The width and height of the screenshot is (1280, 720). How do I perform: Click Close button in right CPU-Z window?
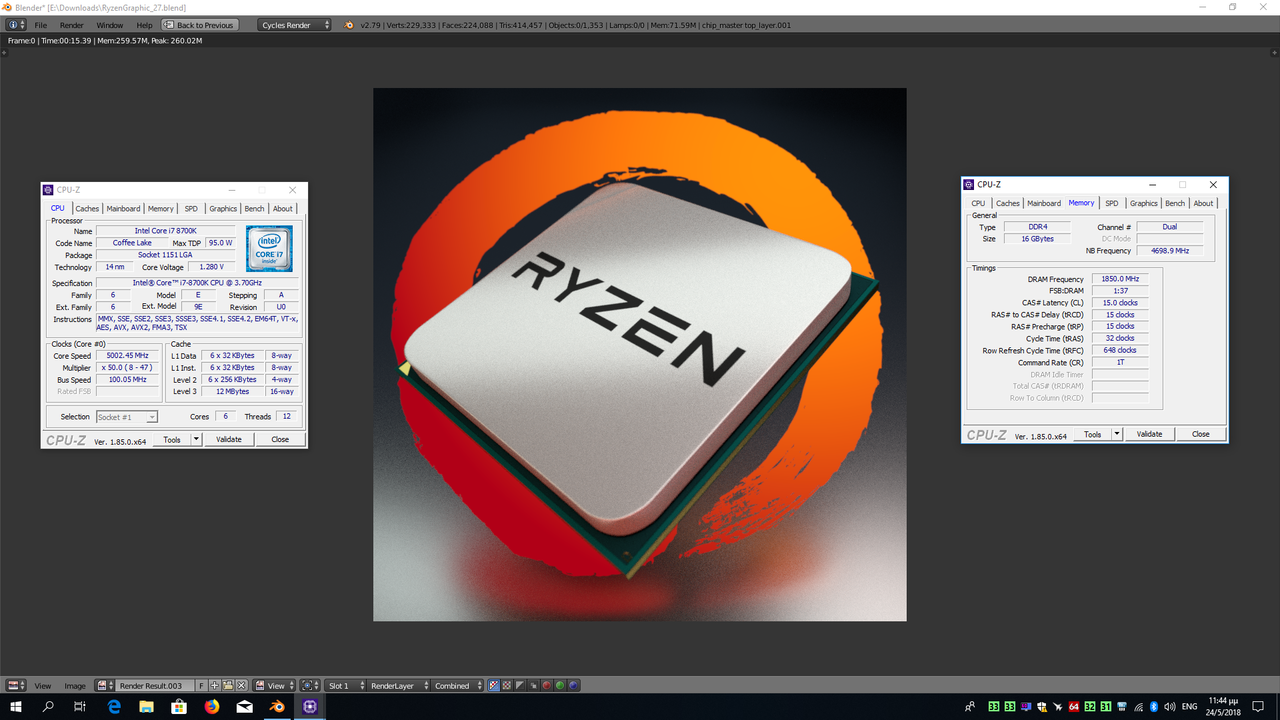(1201, 434)
